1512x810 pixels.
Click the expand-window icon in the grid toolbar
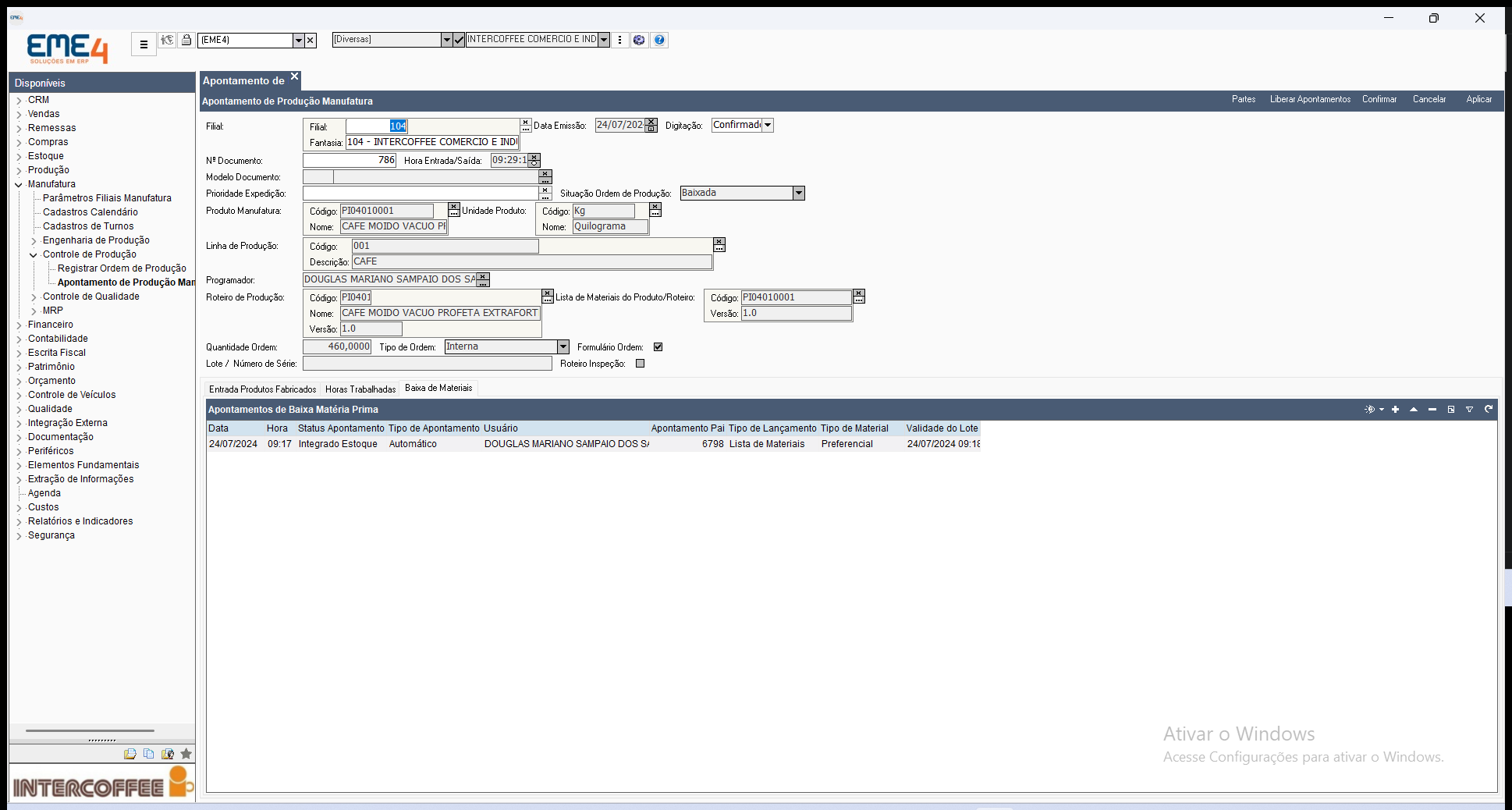tap(1451, 410)
